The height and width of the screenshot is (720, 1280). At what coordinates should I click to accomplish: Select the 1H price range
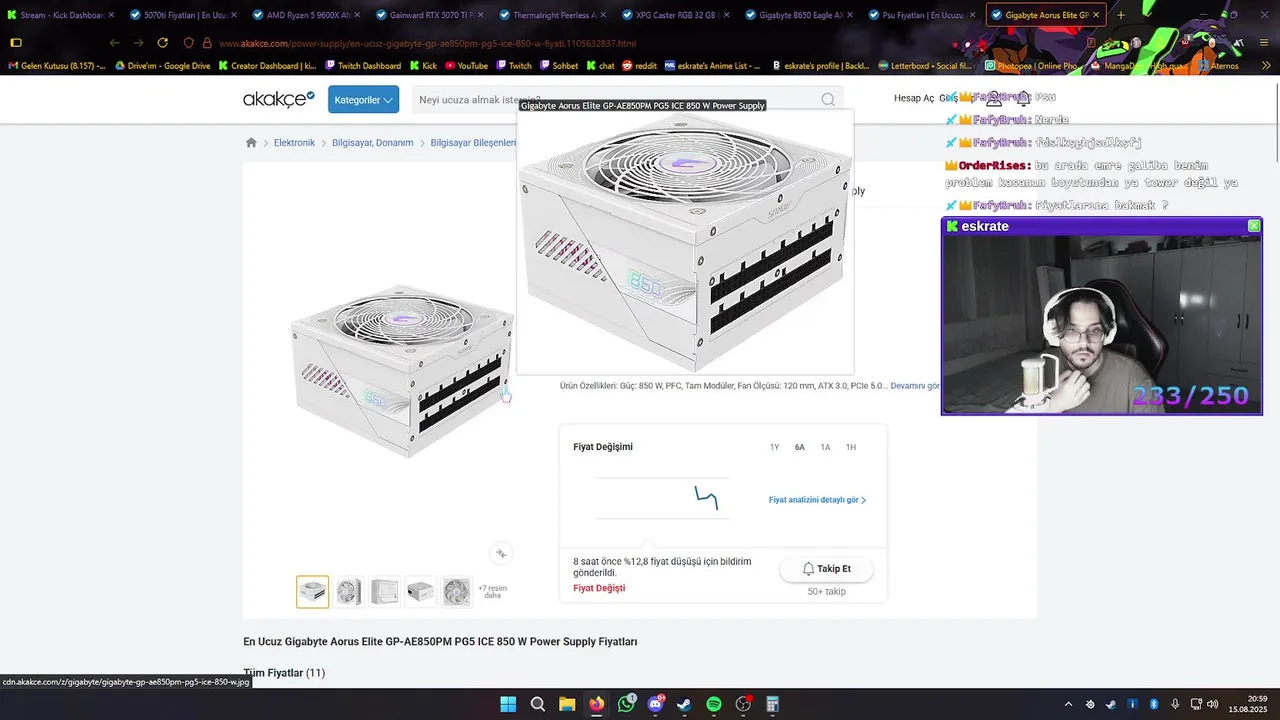point(851,447)
